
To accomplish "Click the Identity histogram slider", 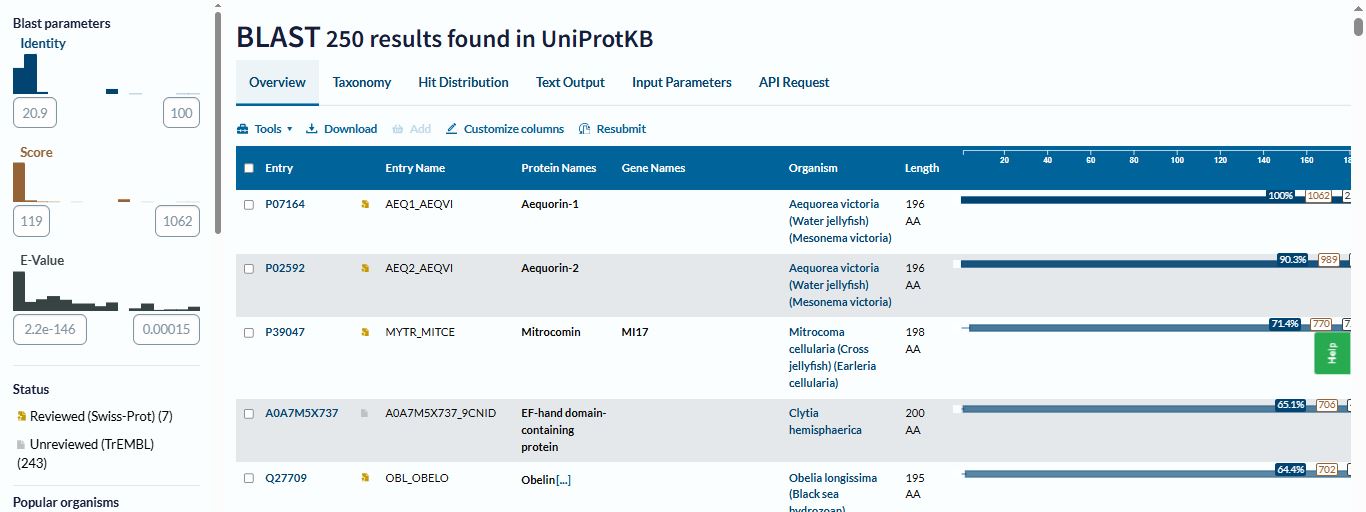I will coord(106,74).
